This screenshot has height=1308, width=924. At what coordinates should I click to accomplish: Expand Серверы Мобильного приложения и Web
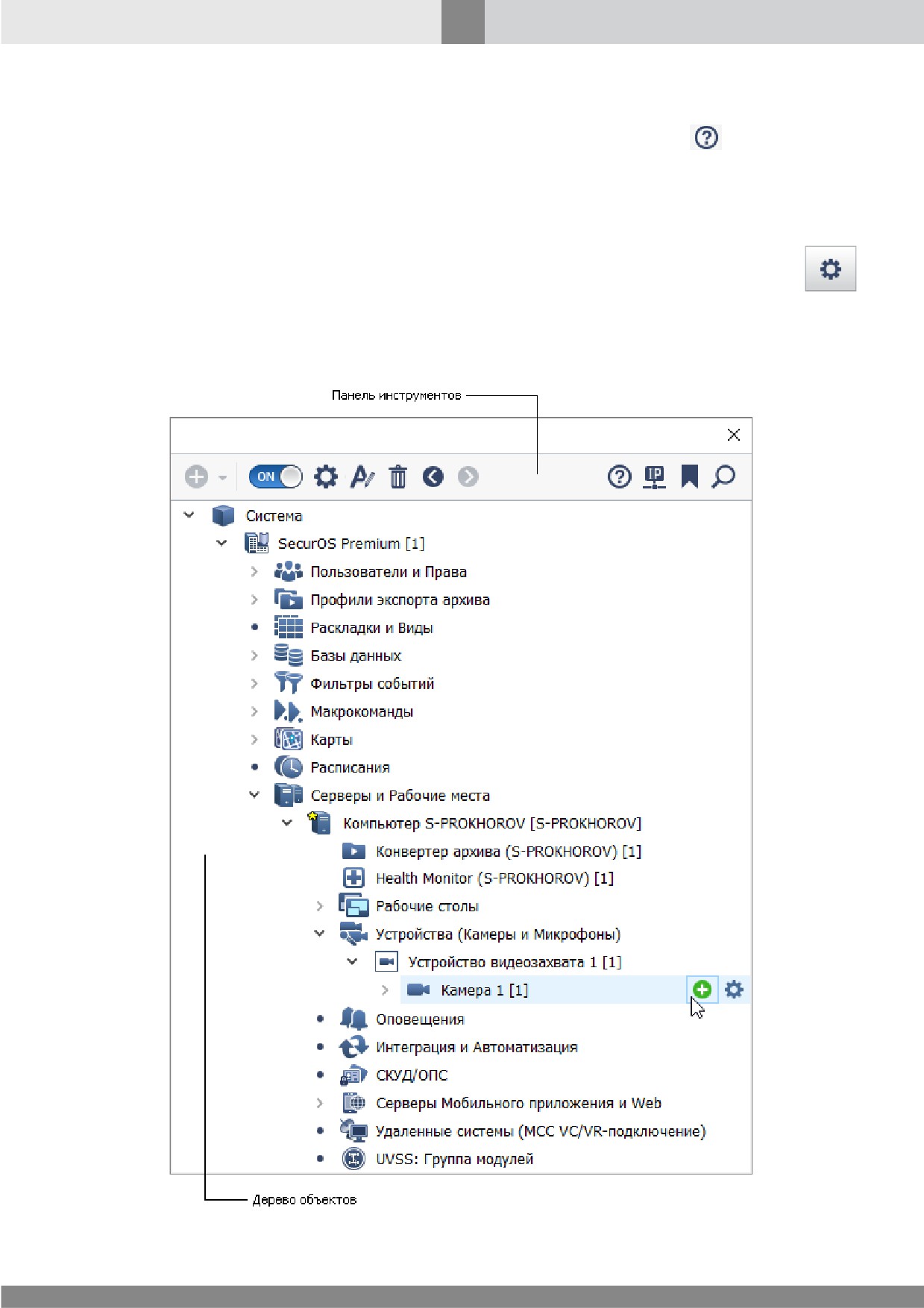(x=320, y=1103)
